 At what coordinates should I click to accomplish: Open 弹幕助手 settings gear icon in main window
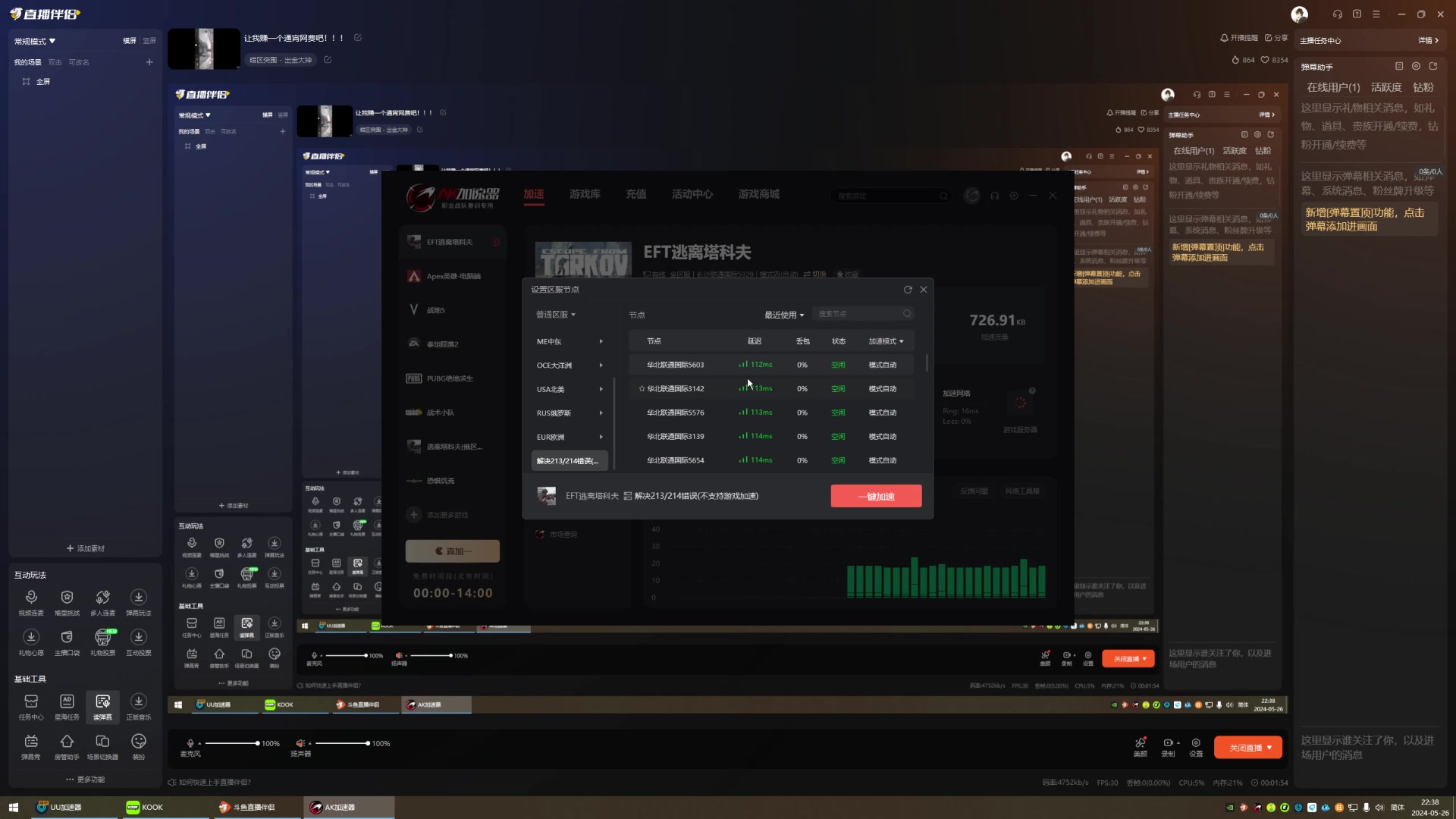[x=1416, y=67]
